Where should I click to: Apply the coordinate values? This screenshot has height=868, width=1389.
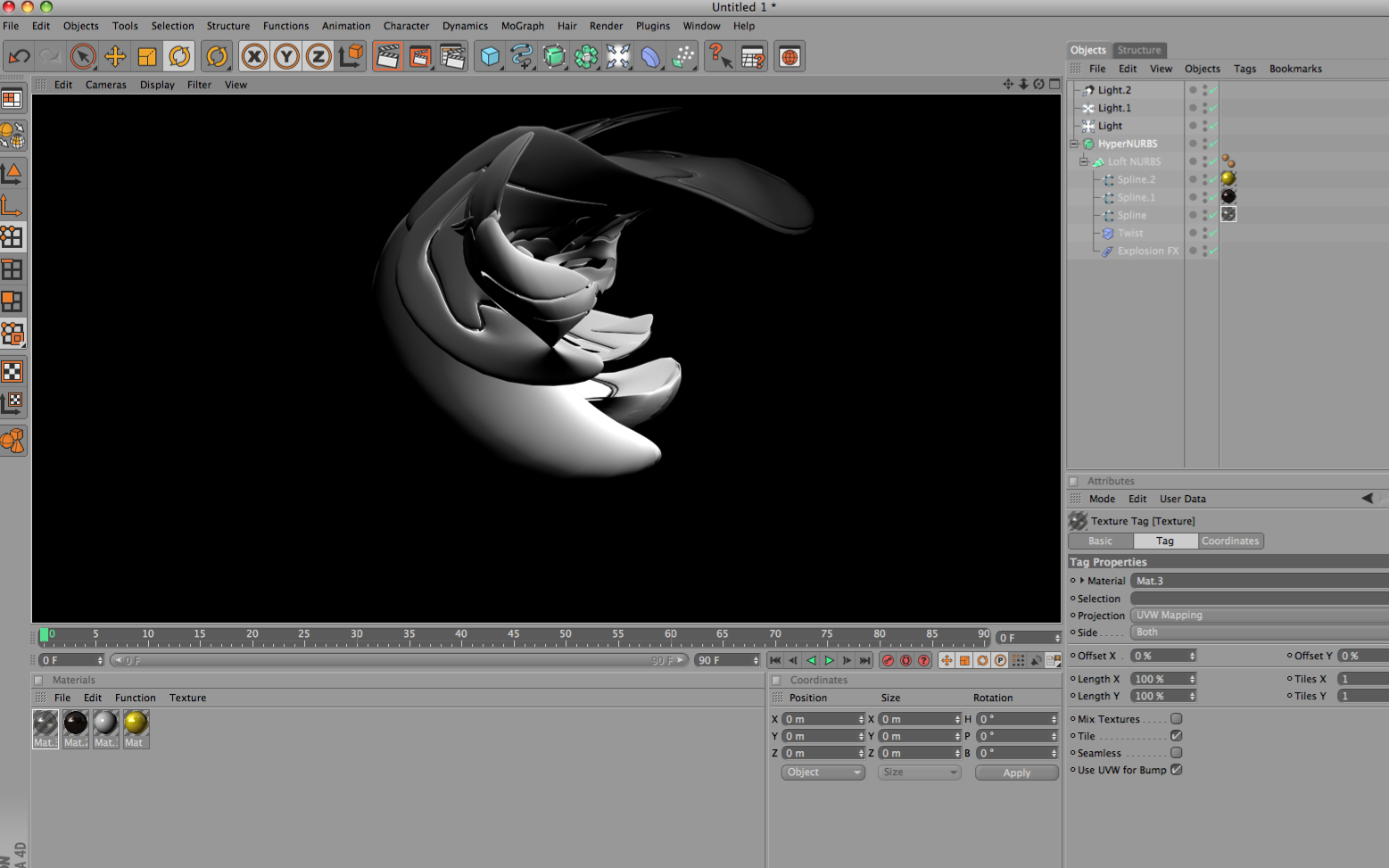[1016, 773]
